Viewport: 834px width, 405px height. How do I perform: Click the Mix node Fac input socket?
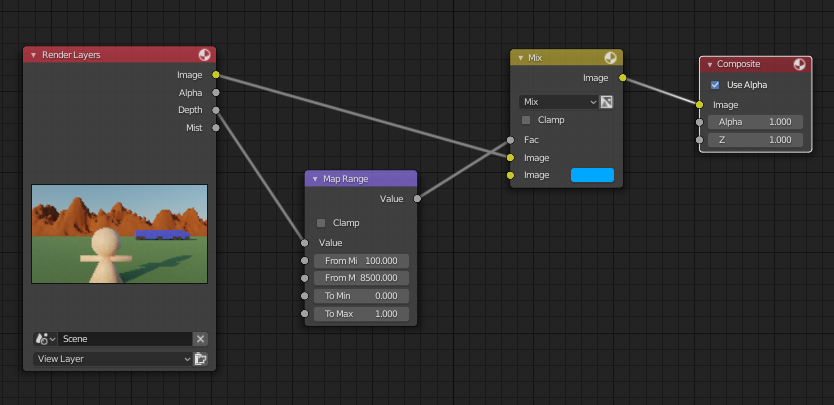tap(511, 140)
